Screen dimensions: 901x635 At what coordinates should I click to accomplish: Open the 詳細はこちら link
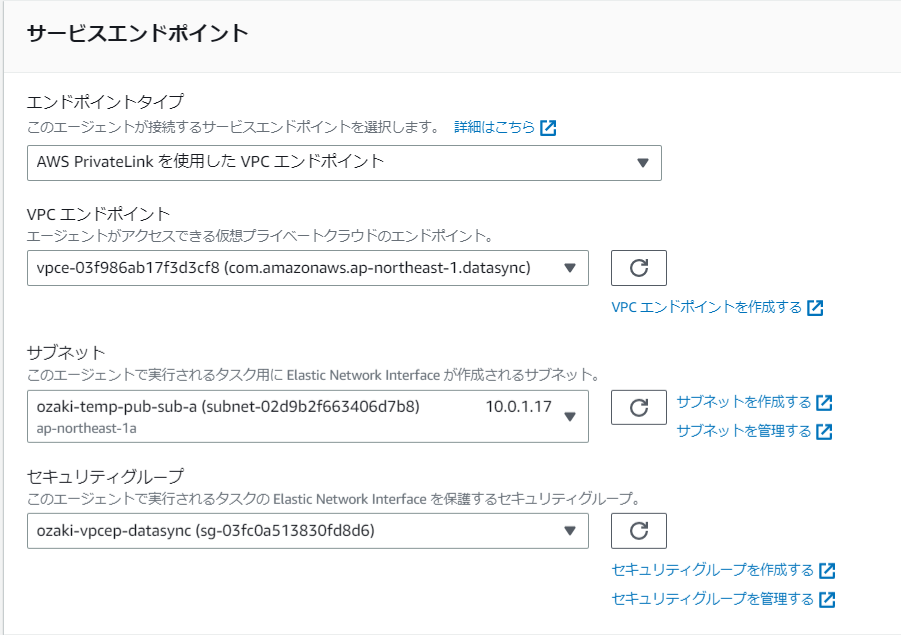[495, 127]
